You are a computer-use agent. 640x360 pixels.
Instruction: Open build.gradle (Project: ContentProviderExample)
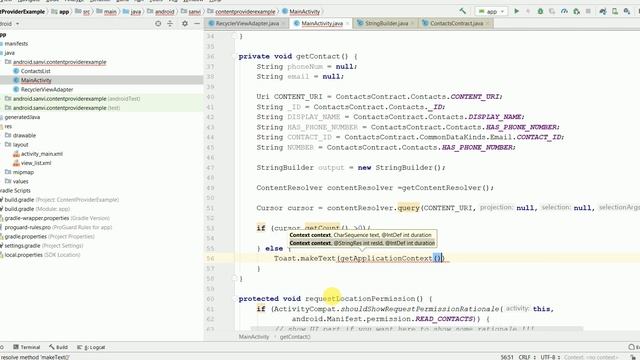[61, 200]
